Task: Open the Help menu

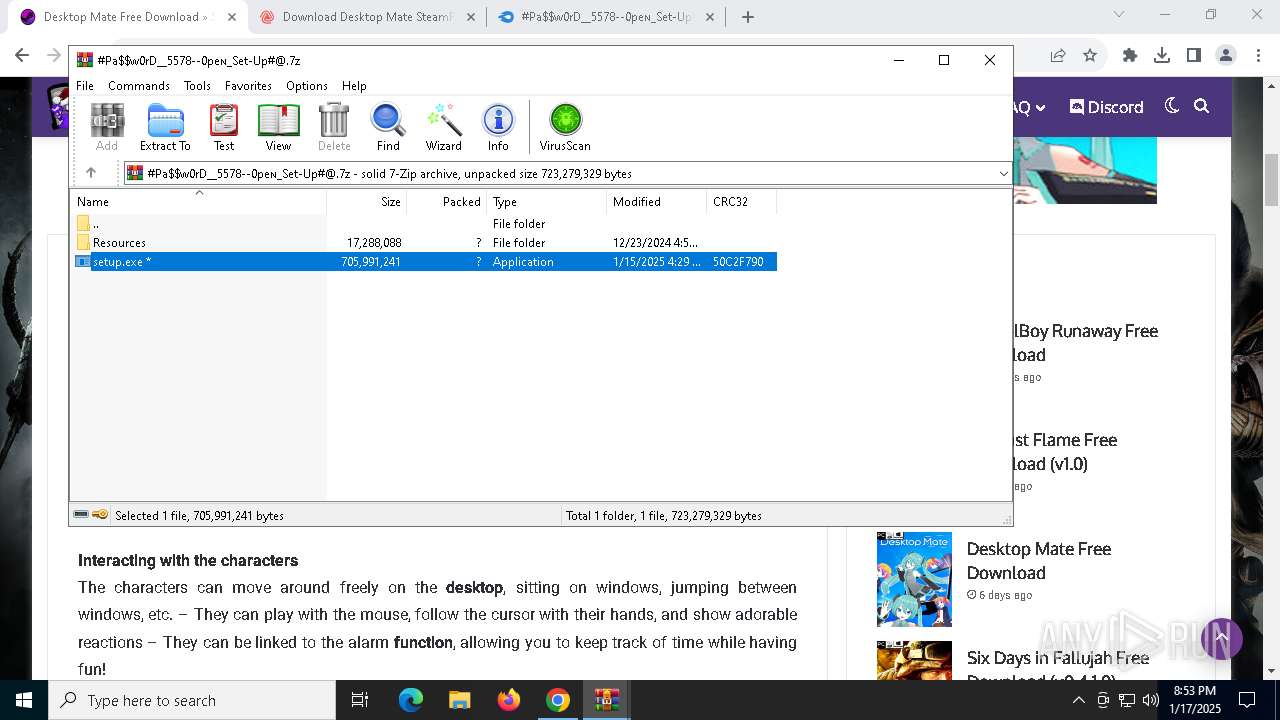Action: point(354,86)
